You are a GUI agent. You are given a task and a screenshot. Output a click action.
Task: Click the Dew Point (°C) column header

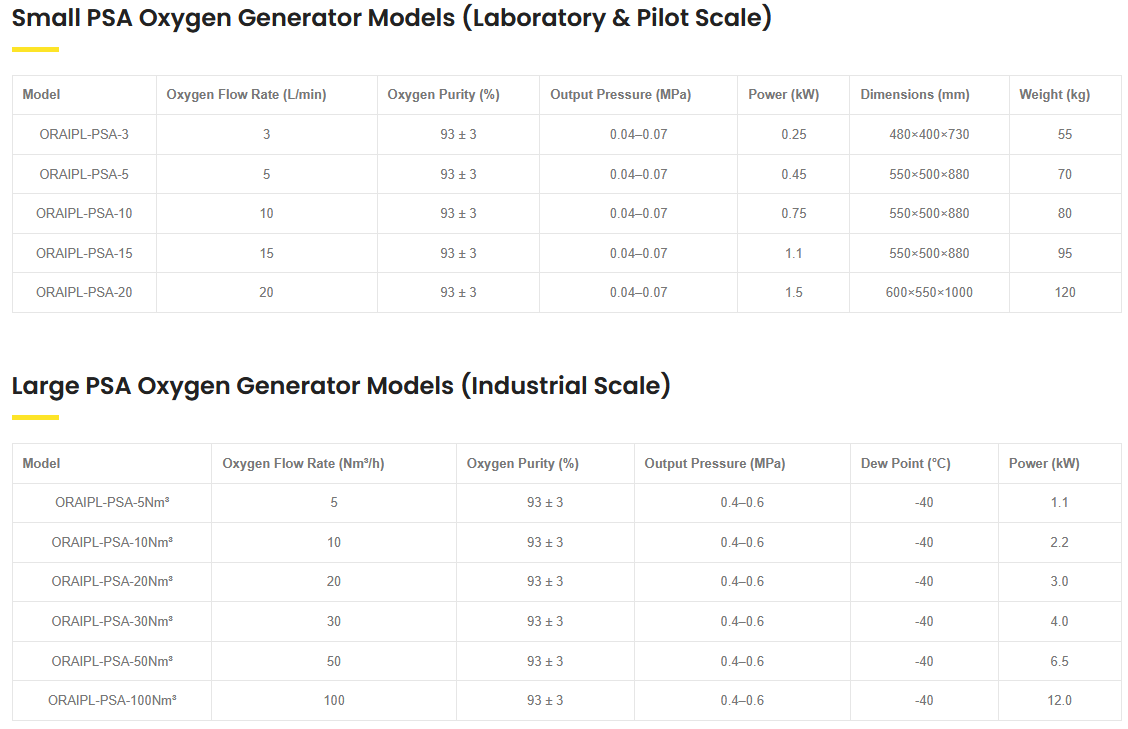click(x=905, y=463)
